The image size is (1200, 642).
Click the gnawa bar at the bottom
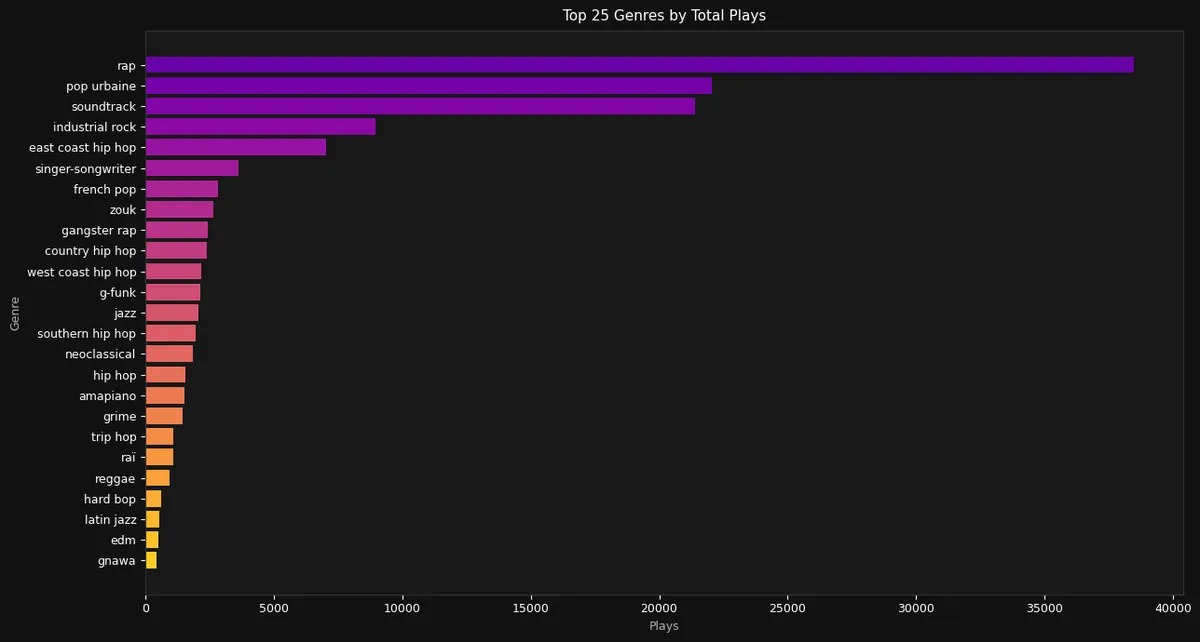(150, 560)
